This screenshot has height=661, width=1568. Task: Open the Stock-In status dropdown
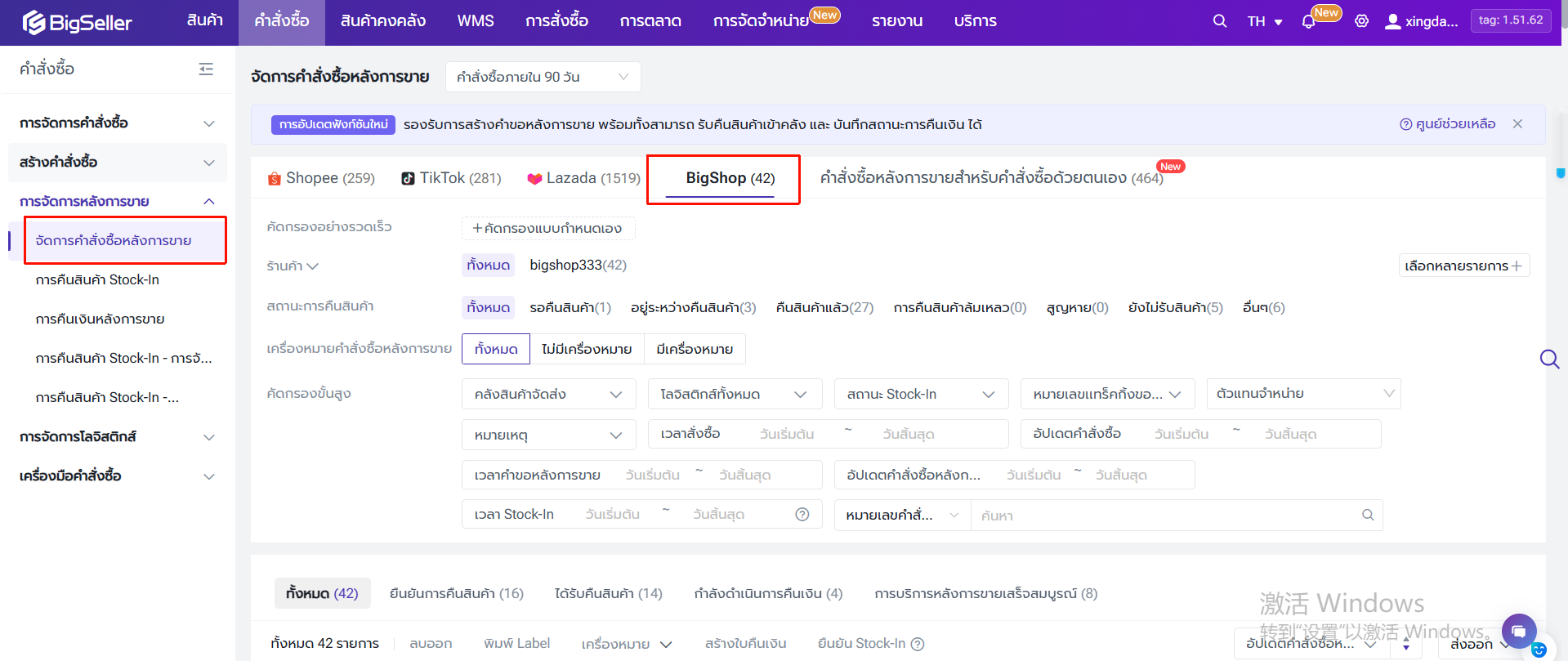pos(921,394)
